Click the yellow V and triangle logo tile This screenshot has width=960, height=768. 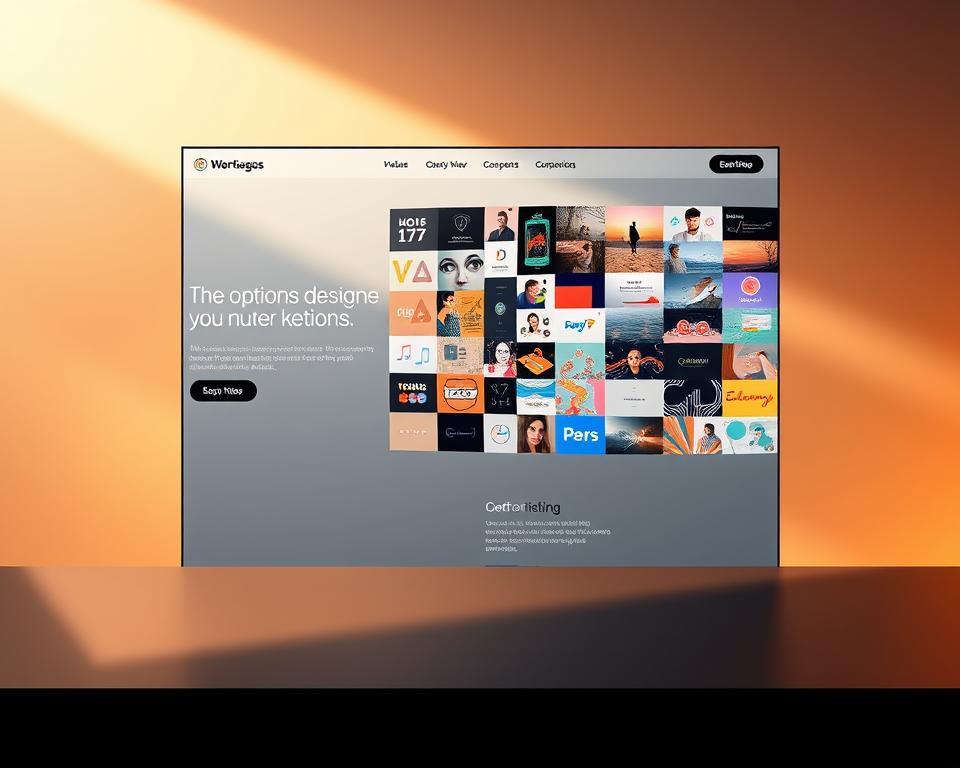click(412, 271)
